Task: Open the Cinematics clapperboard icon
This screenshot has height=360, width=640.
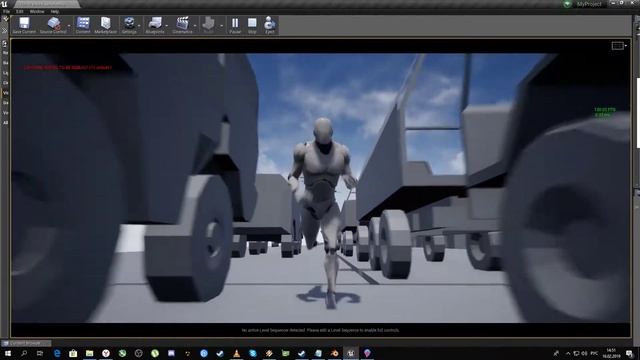Action: click(x=182, y=25)
